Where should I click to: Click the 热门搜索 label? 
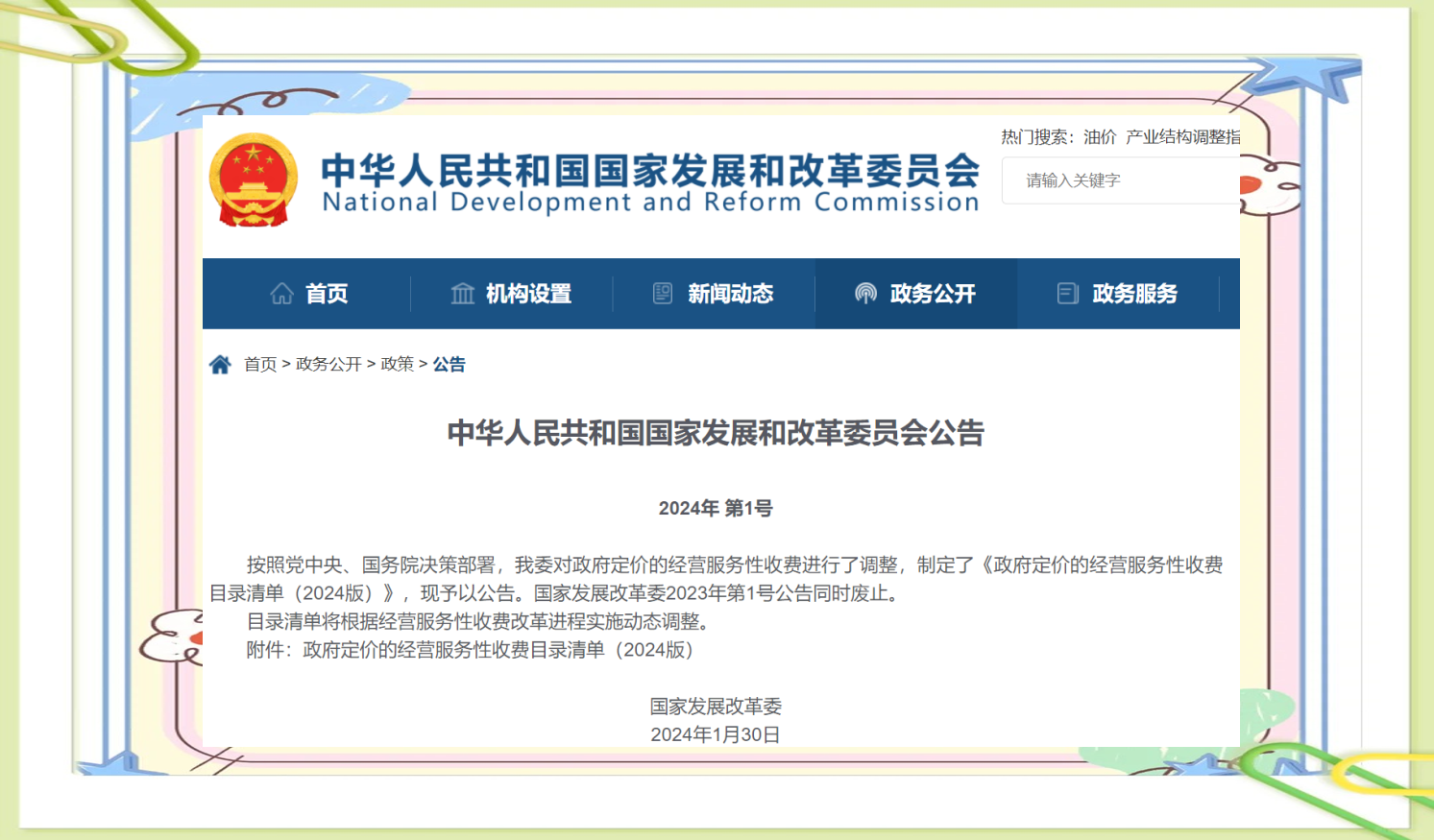pyautogui.click(x=1037, y=137)
